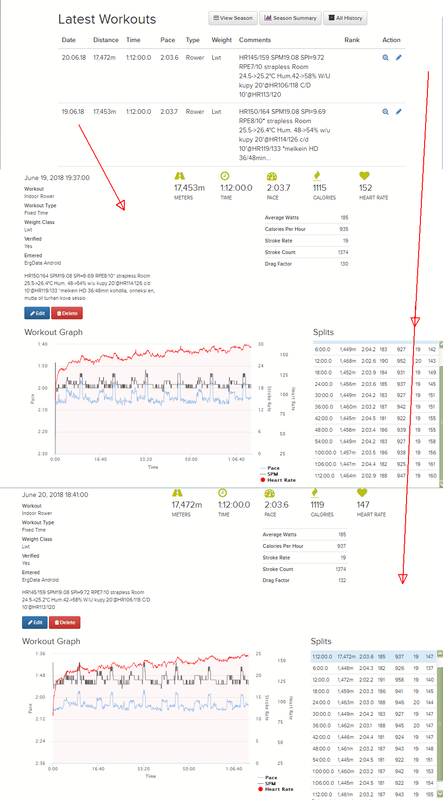Screen dimensions: 443x800
Task: Open the All History page
Action: [x=345, y=18]
